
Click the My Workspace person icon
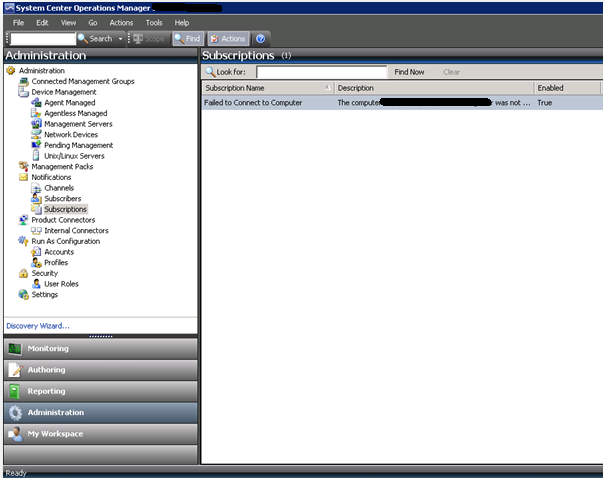point(15,434)
